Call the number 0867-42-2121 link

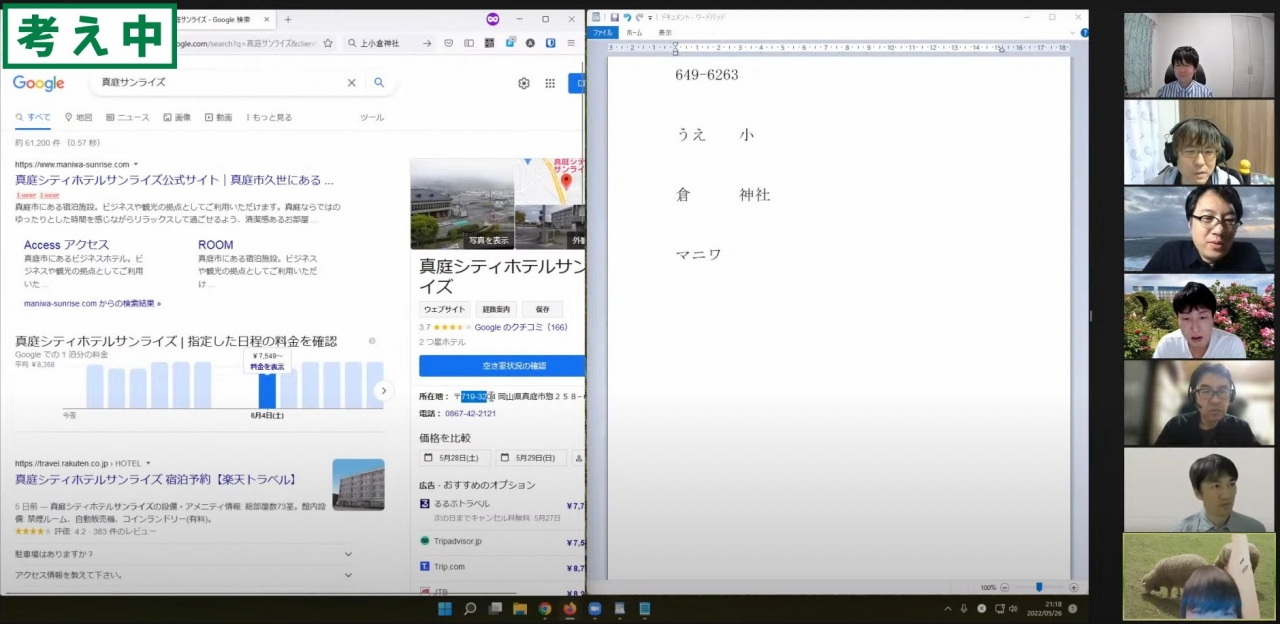470,413
